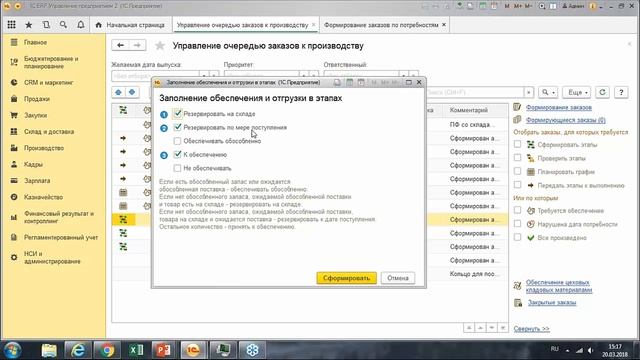Switch to Начальная страница tab
This screenshot has height=360, width=640.
coord(131,25)
